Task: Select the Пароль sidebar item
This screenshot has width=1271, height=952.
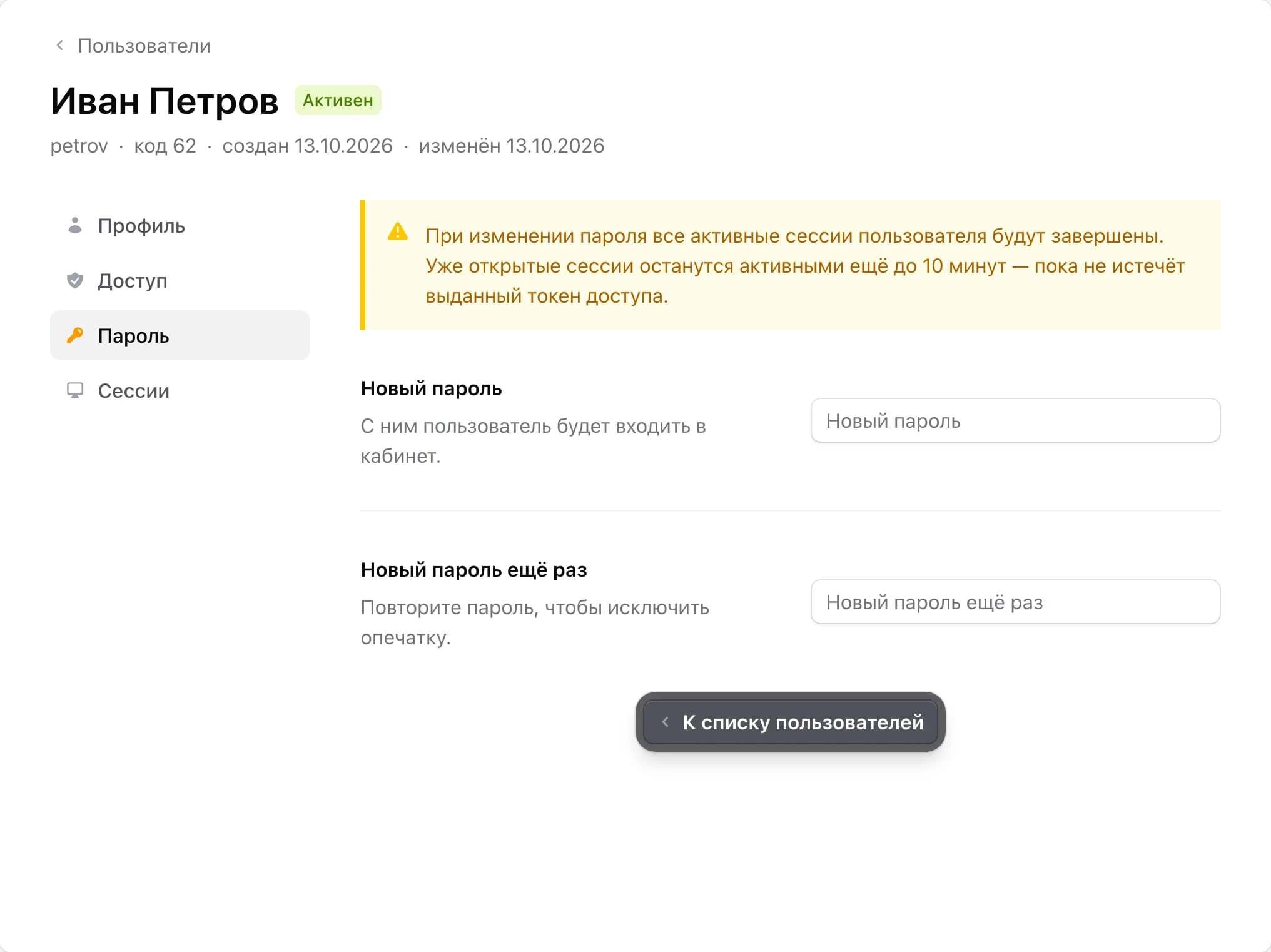Action: (x=180, y=335)
